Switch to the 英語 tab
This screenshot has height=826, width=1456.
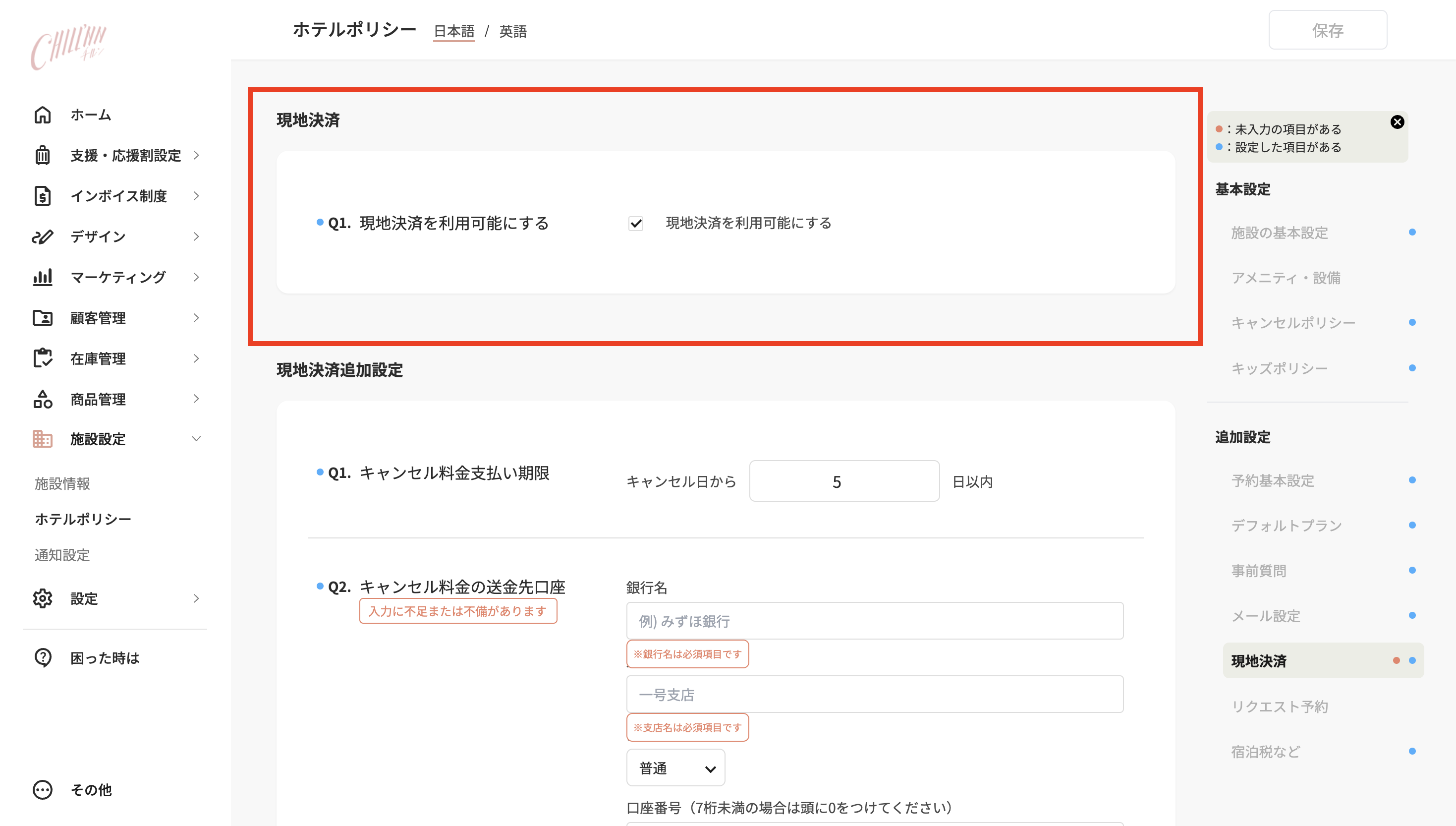pyautogui.click(x=512, y=31)
